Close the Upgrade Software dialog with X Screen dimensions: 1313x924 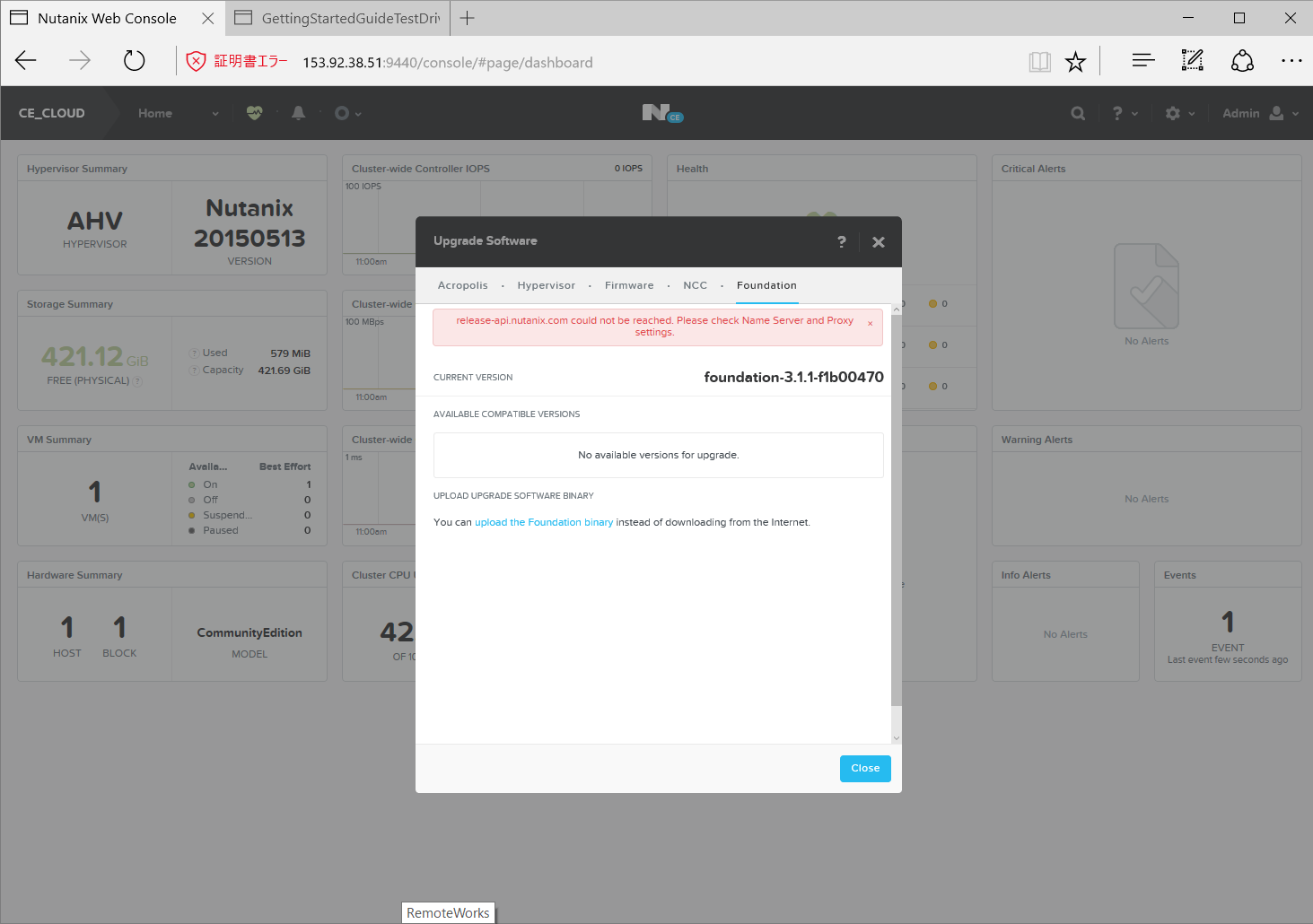point(879,242)
